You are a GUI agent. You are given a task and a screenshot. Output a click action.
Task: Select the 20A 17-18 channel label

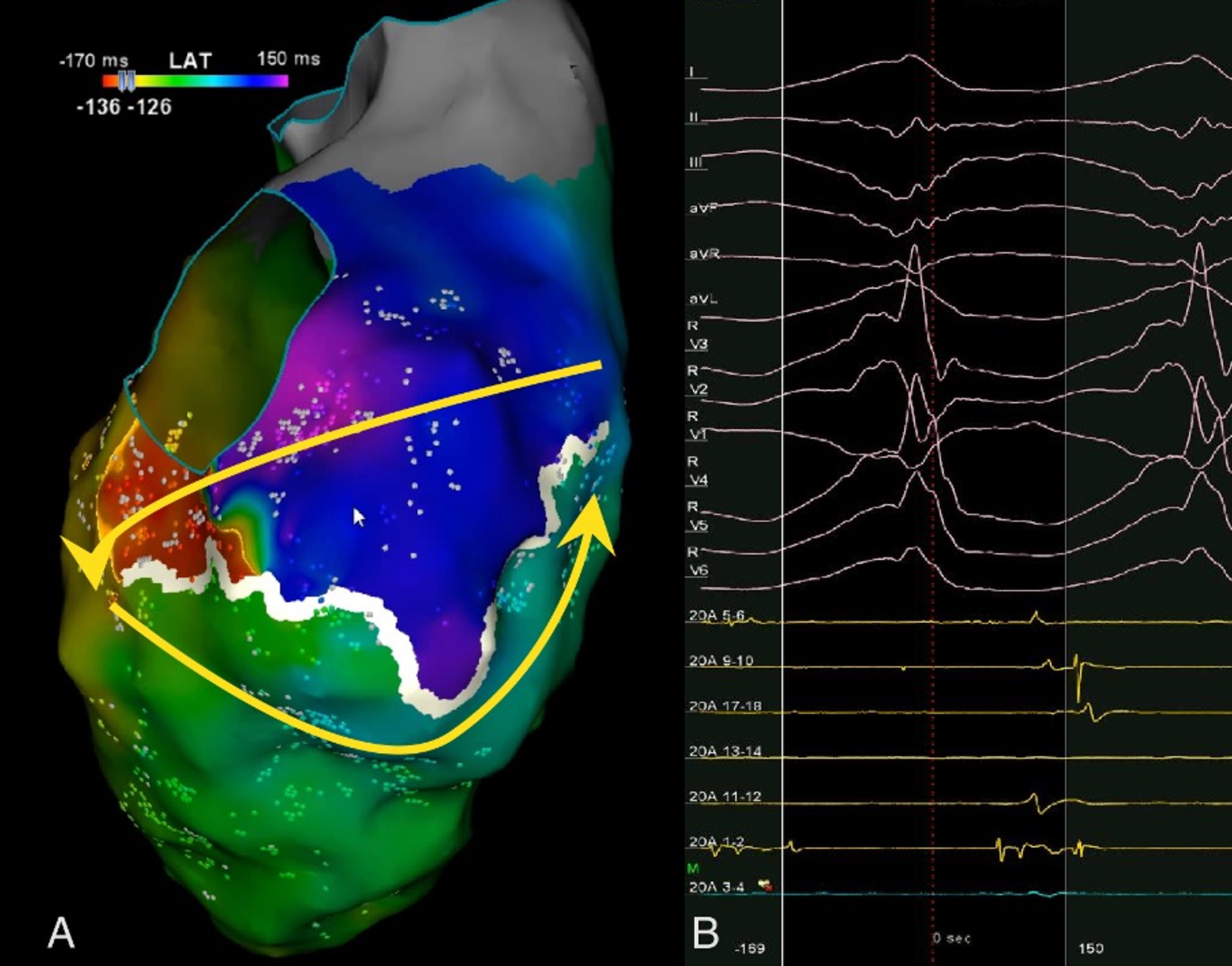(x=724, y=705)
